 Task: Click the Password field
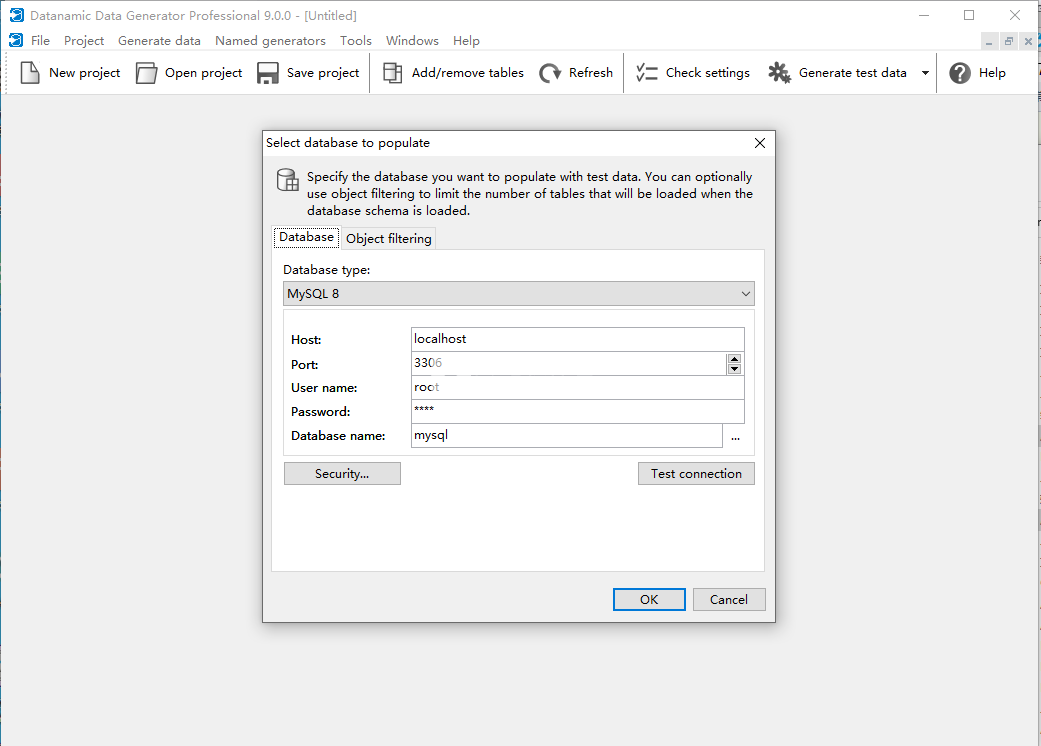point(578,411)
